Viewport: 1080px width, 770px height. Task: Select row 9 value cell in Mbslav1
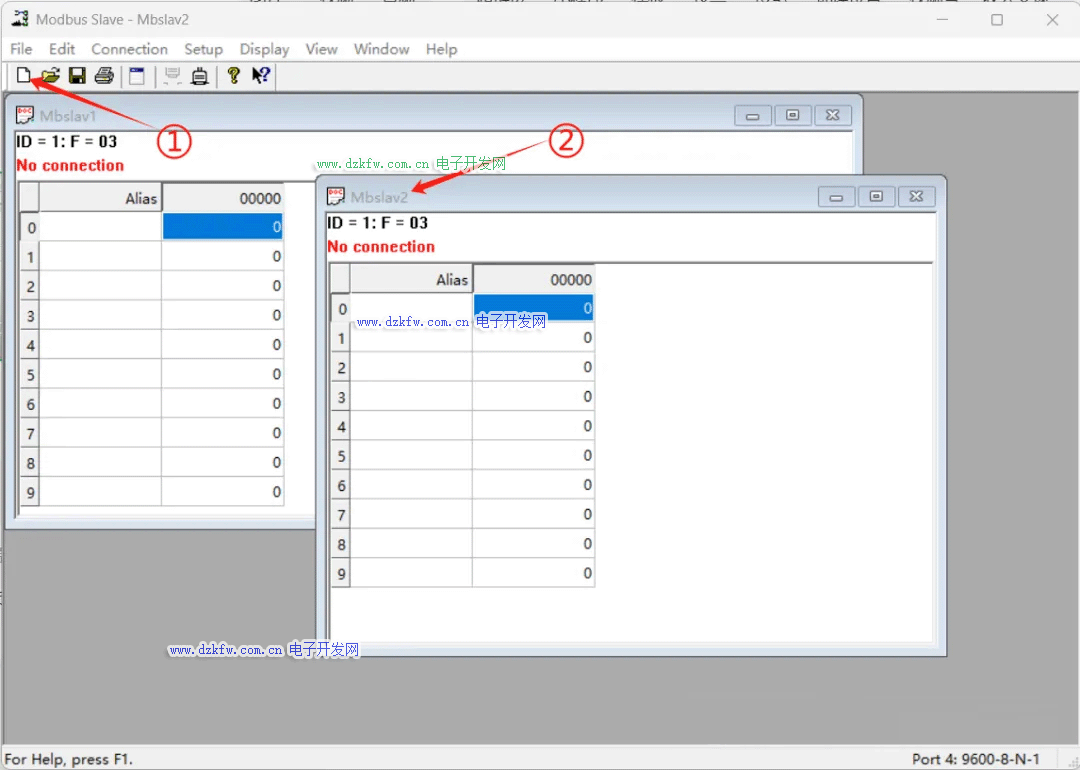tap(222, 492)
